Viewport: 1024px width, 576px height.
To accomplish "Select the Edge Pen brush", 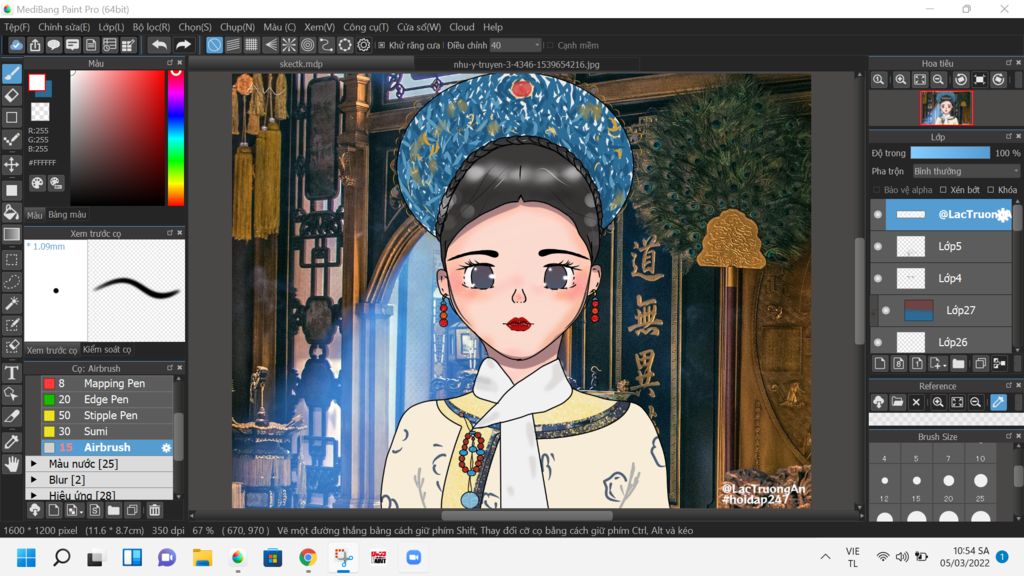I will 107,399.
